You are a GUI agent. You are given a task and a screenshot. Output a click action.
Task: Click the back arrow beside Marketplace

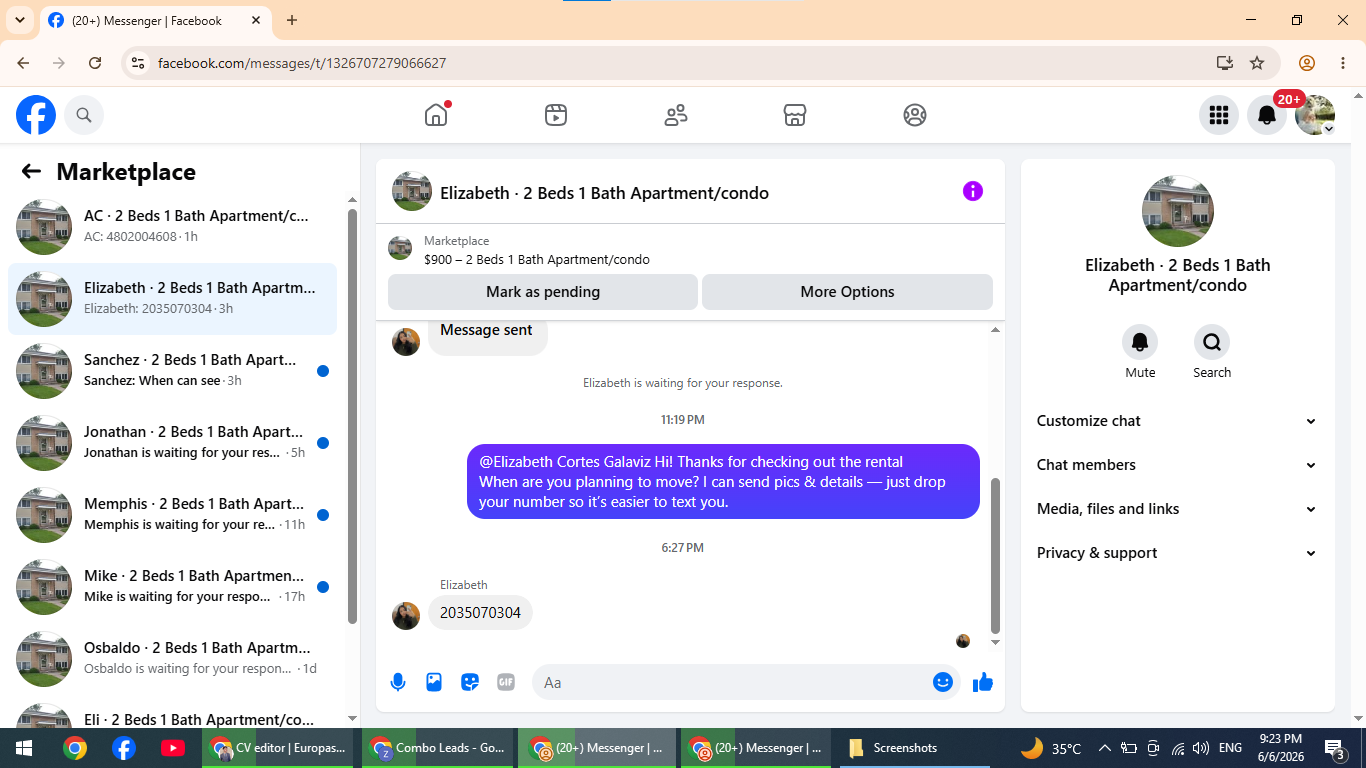[x=31, y=171]
